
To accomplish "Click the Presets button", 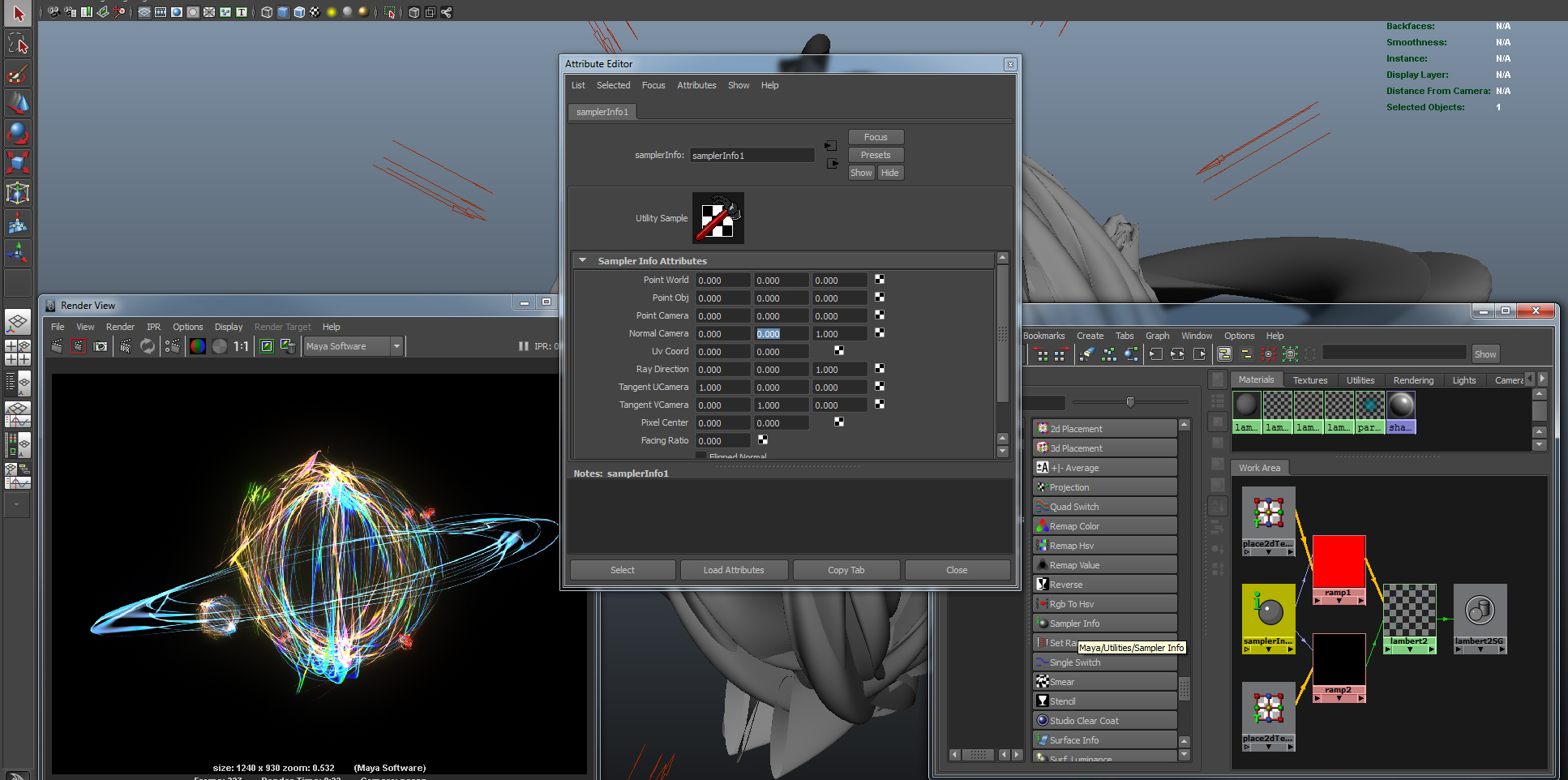I will pyautogui.click(x=876, y=155).
